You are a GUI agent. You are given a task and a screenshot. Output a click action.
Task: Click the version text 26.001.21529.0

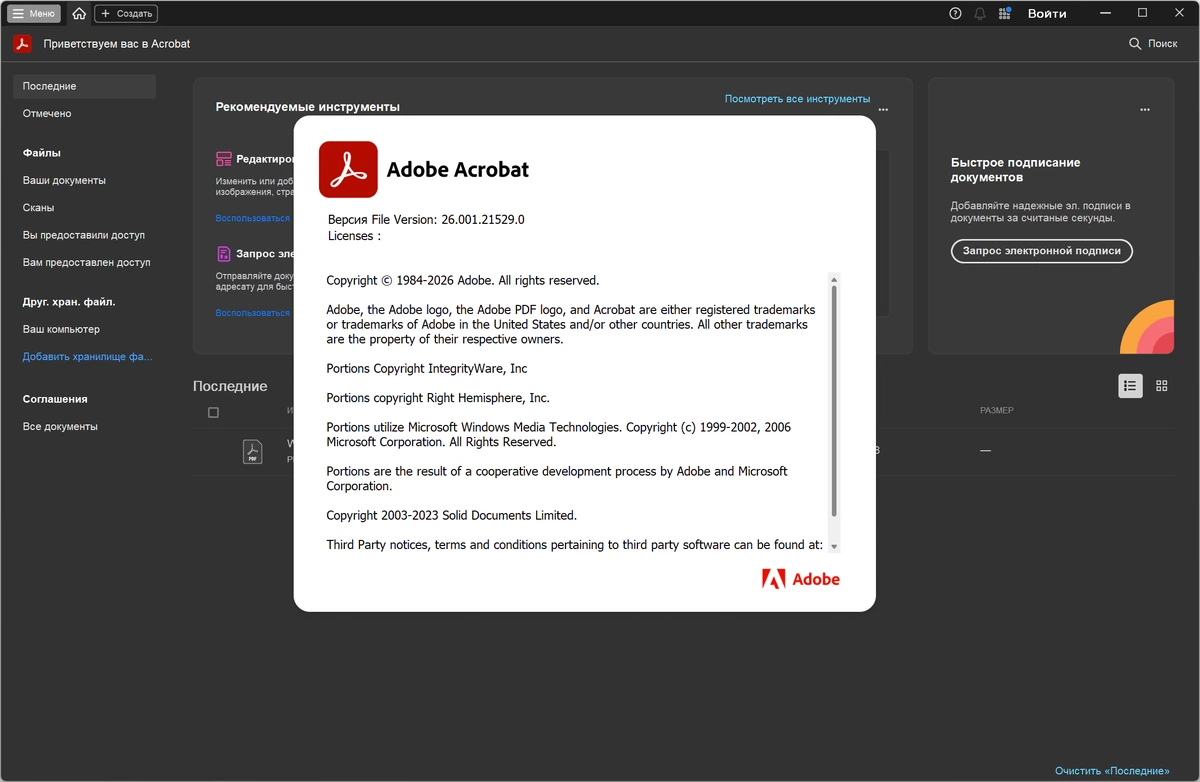point(483,220)
